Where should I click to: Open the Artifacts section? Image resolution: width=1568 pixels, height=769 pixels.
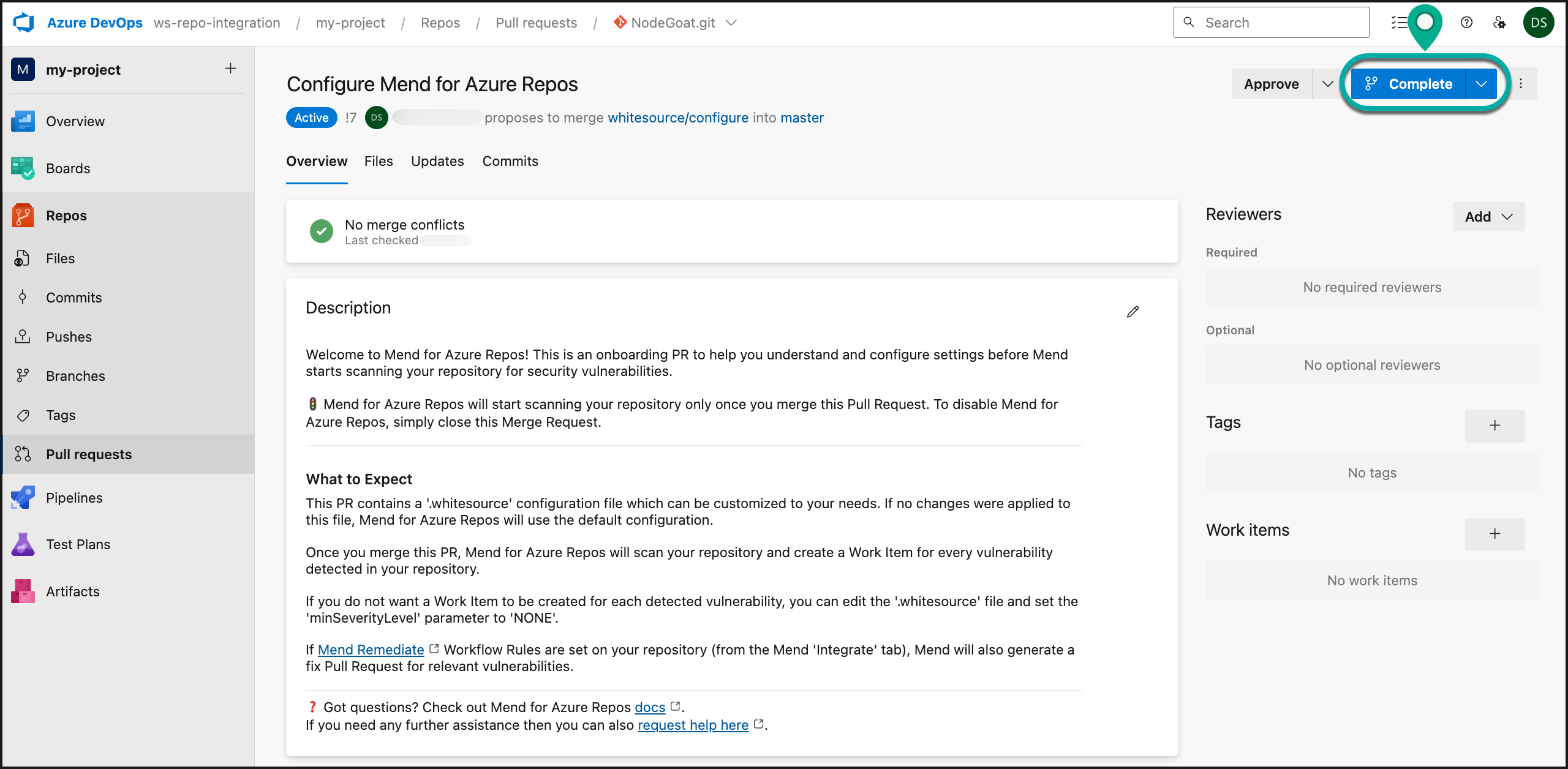(72, 591)
